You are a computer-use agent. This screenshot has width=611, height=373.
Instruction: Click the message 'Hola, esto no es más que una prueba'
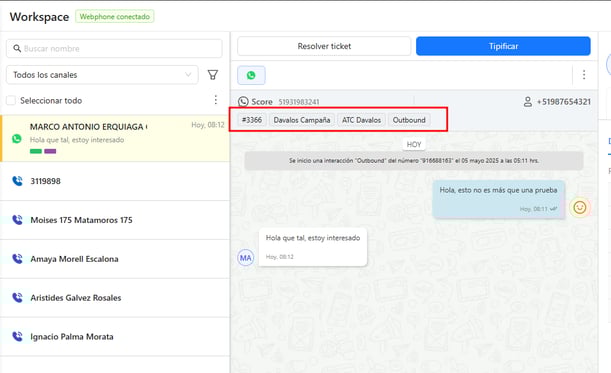click(498, 199)
